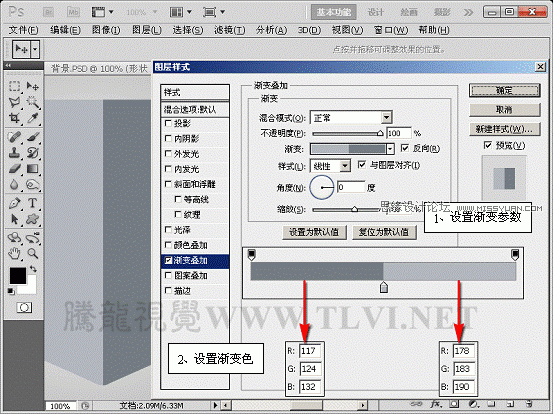The image size is (553, 414).
Task: Launch Bridge from the top bar
Action: pos(48,12)
